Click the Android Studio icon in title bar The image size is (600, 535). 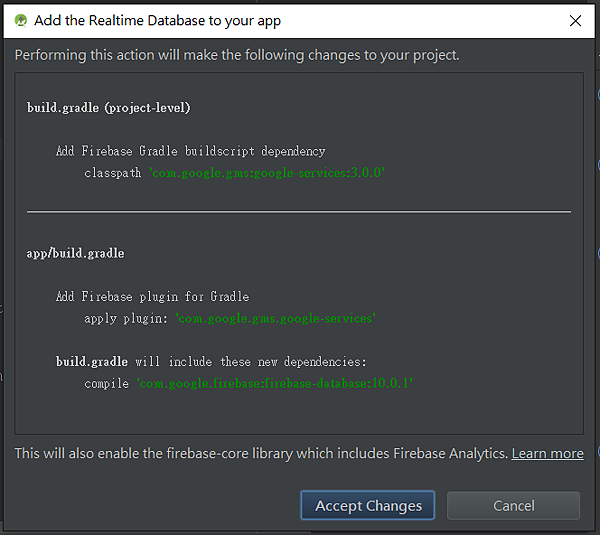(21, 20)
